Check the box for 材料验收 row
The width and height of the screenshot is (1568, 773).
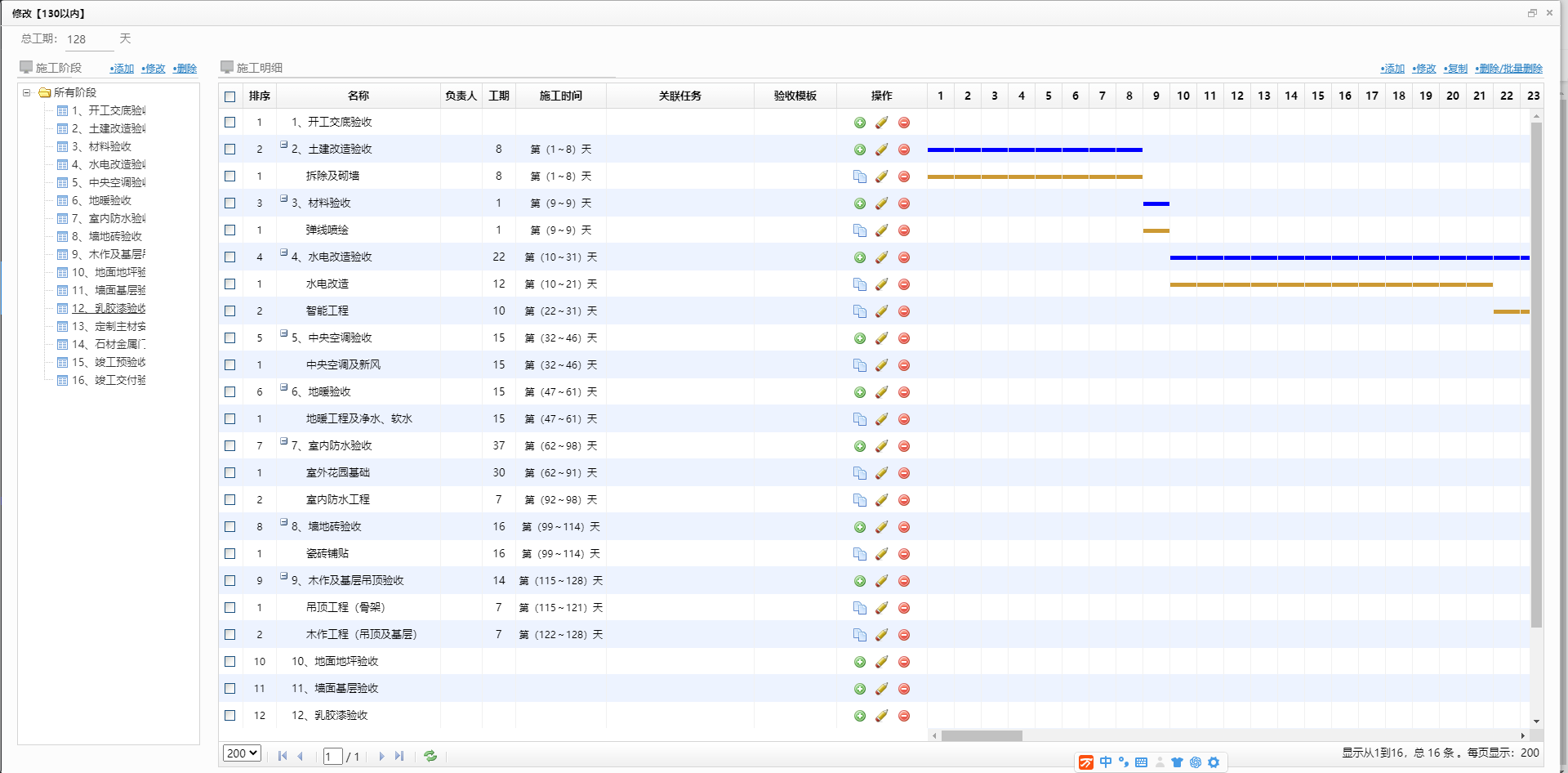tap(230, 203)
